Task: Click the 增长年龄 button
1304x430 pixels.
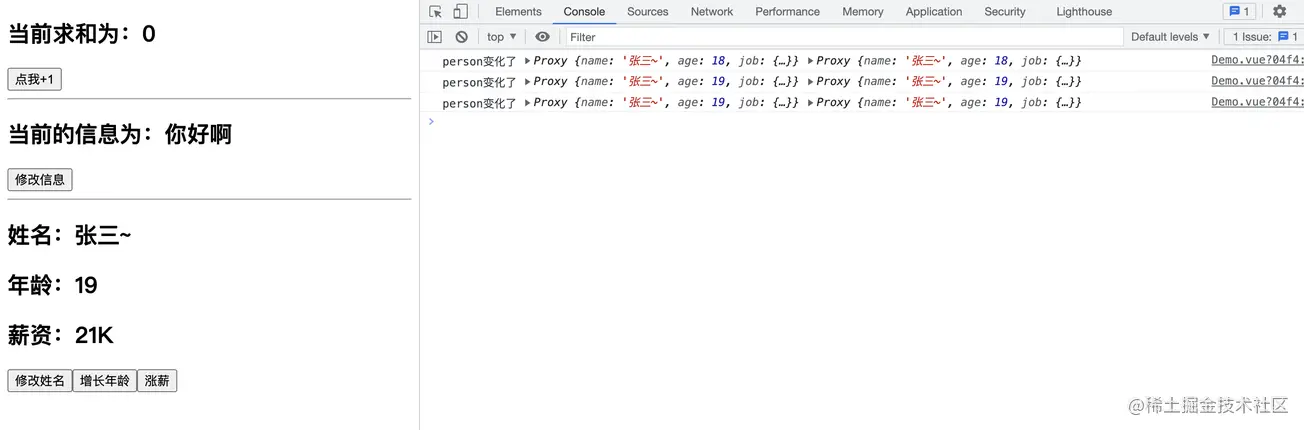Action: click(105, 381)
